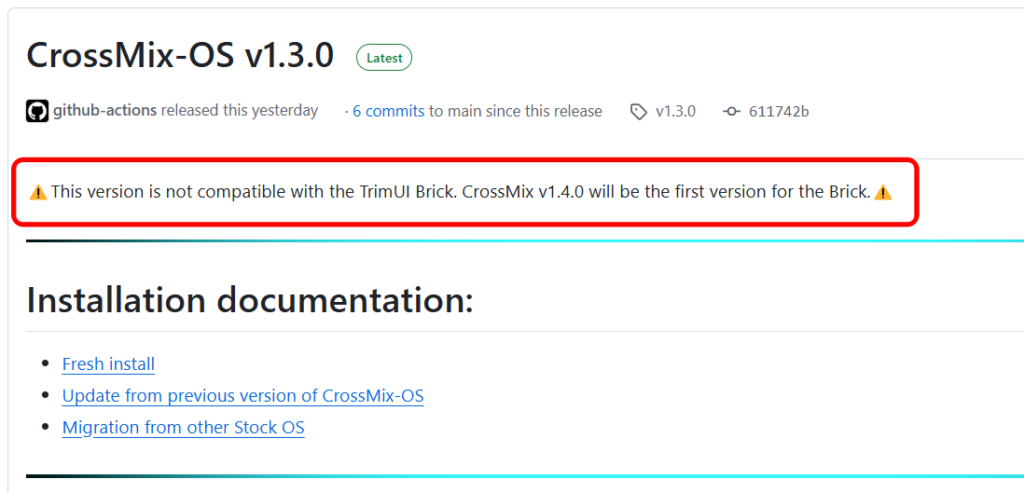
Task: Open the CrossMix-OS v1.3.0 release title
Action: coord(180,56)
